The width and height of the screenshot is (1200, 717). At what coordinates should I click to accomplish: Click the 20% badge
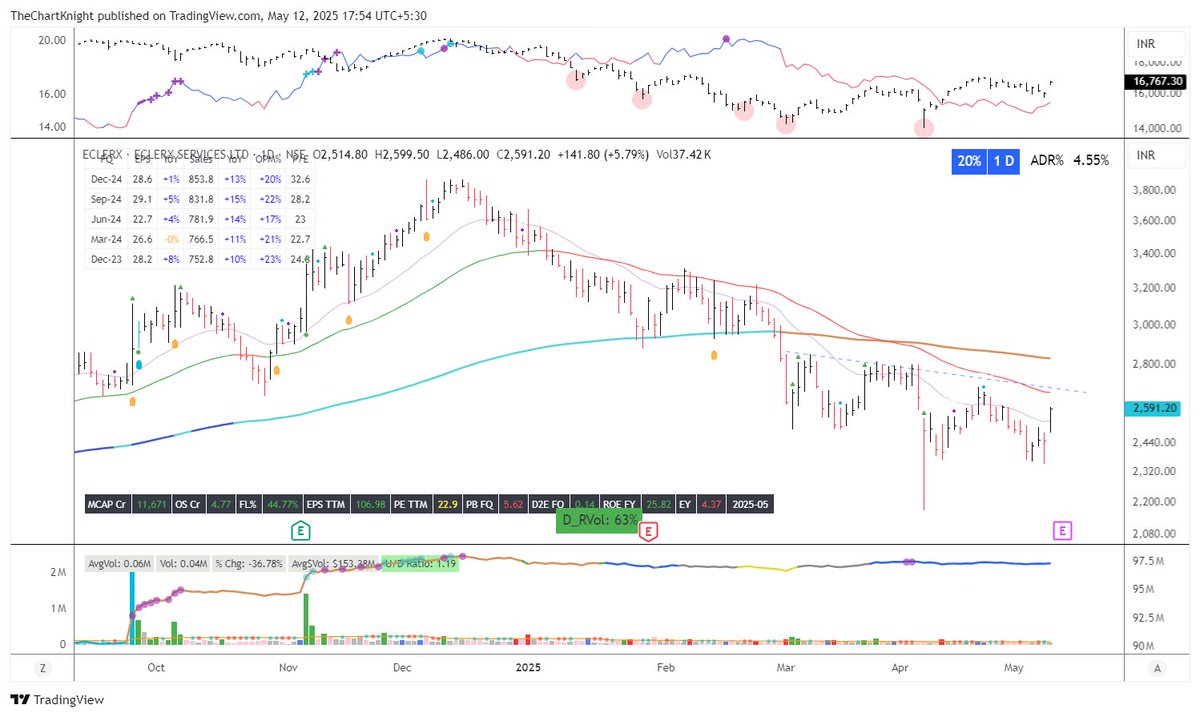[968, 160]
